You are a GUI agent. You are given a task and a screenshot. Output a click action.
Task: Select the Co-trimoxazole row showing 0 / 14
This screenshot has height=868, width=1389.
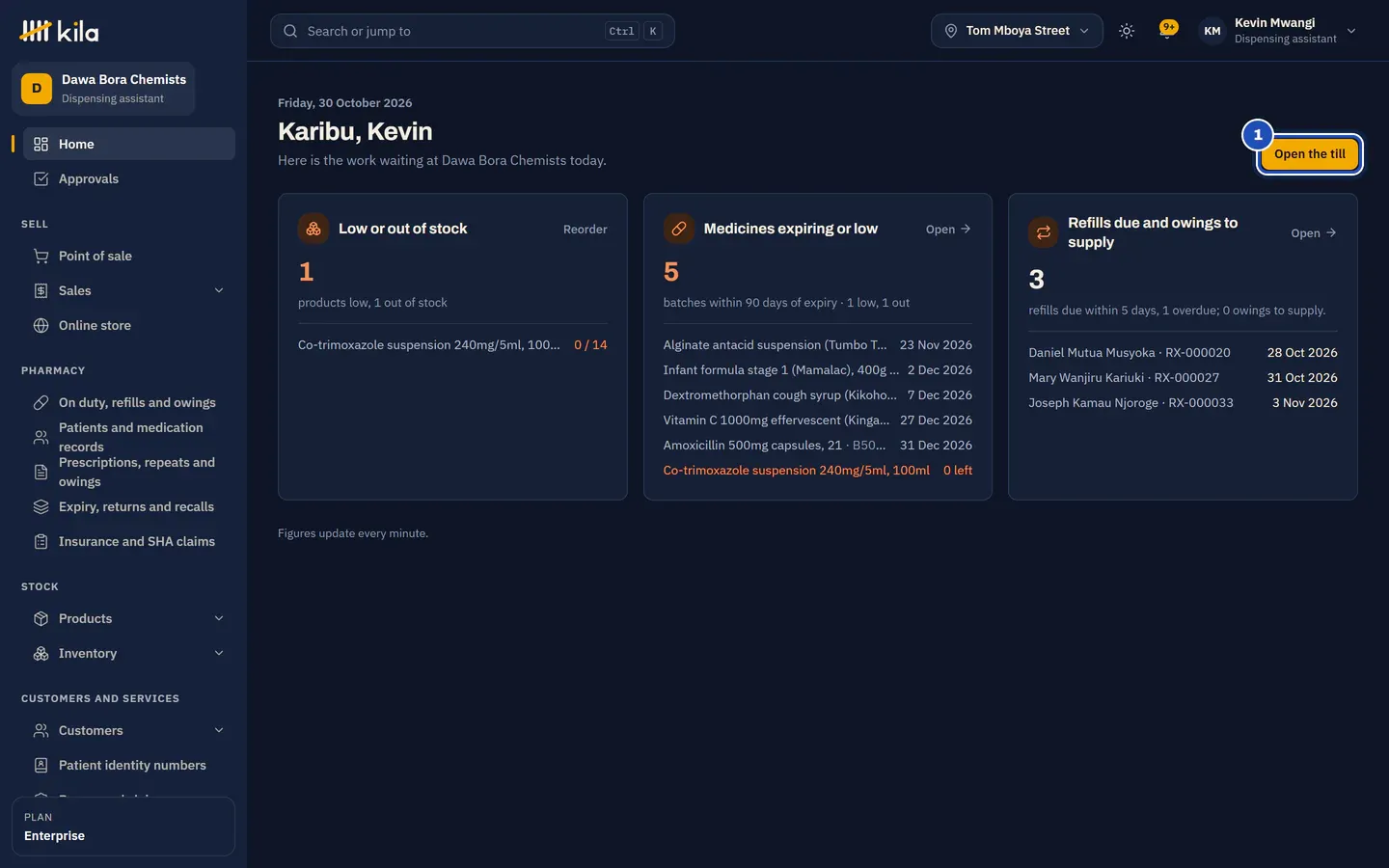tap(452, 344)
